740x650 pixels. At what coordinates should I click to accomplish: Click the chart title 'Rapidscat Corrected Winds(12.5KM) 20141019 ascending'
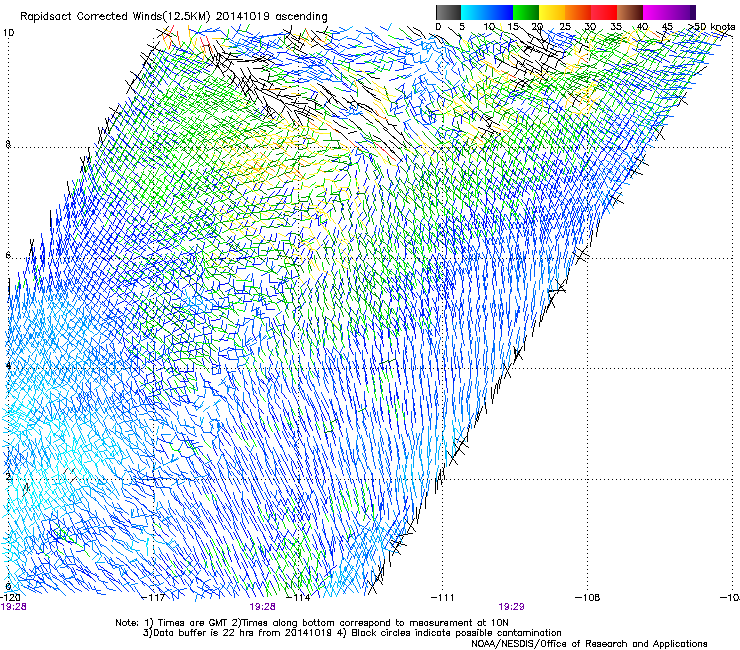(174, 17)
